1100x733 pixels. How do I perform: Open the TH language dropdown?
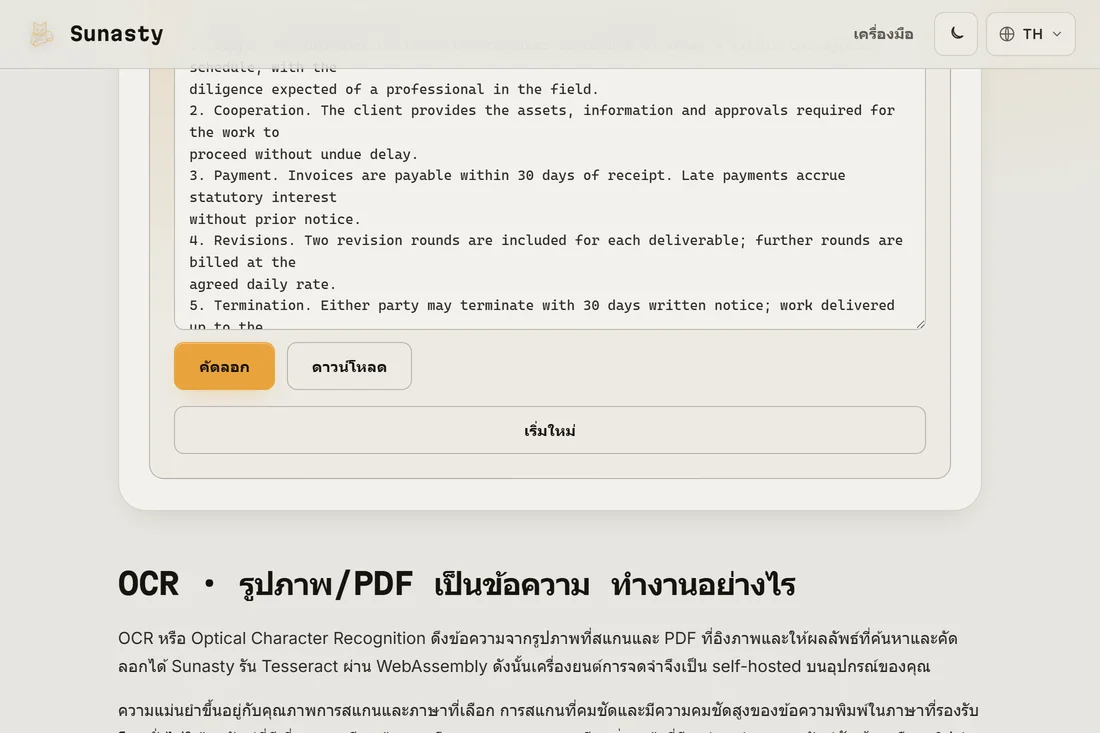pos(1031,34)
